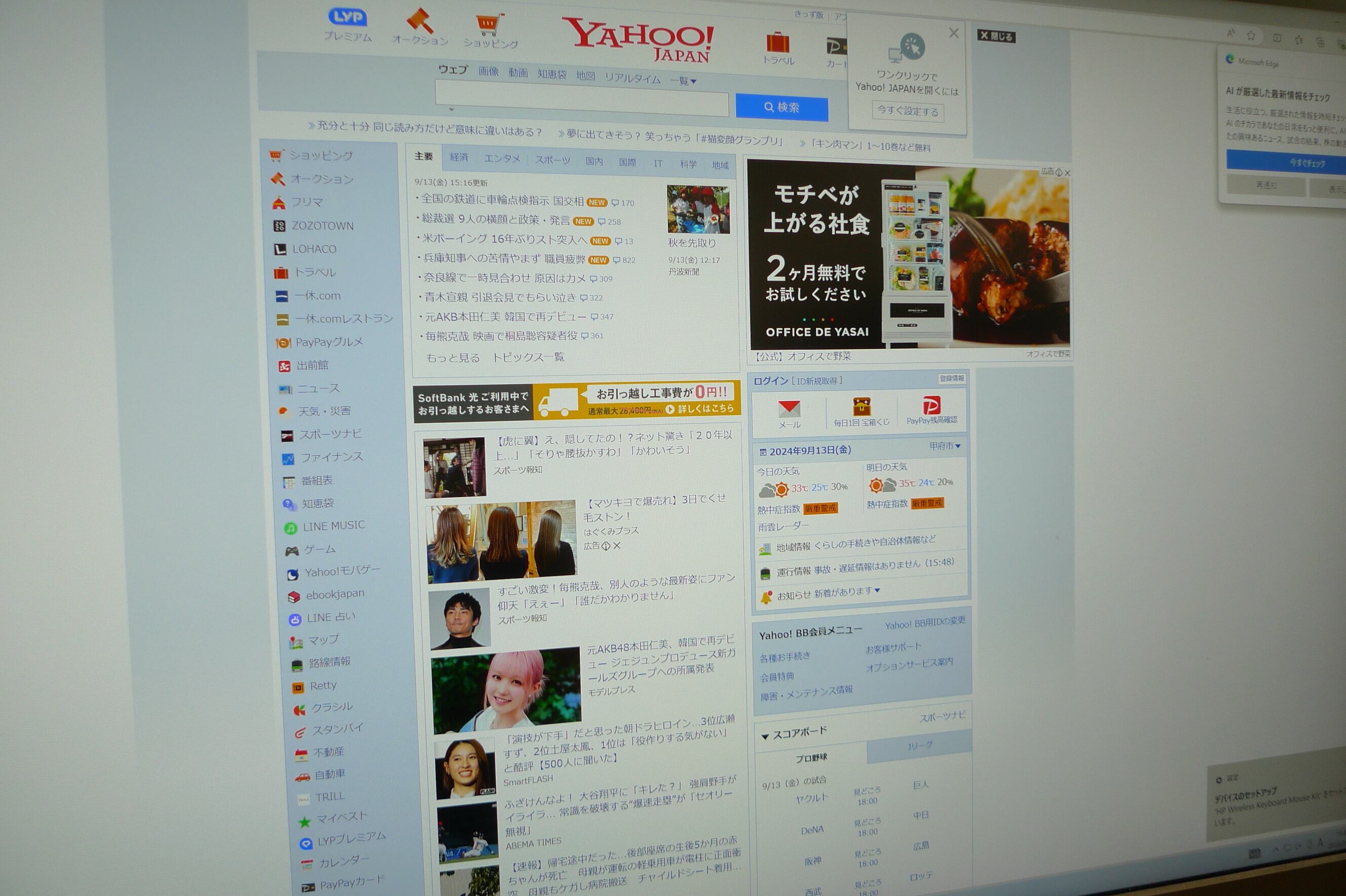This screenshot has width=1346, height=896.
Task: Open the Kofu city location dropdown
Action: coord(944,445)
